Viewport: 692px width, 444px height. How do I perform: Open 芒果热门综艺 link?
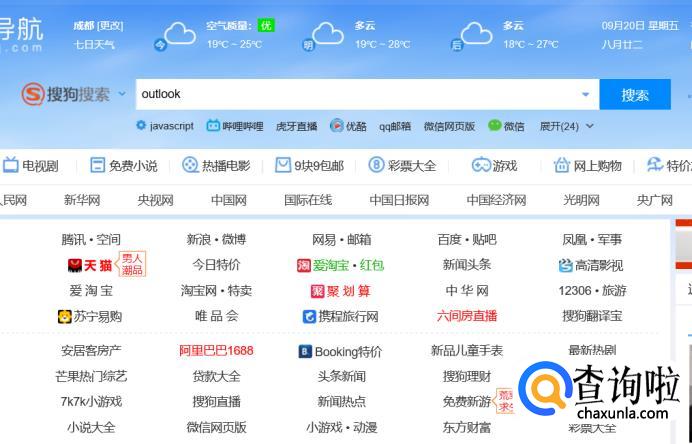pyautogui.click(x=91, y=376)
